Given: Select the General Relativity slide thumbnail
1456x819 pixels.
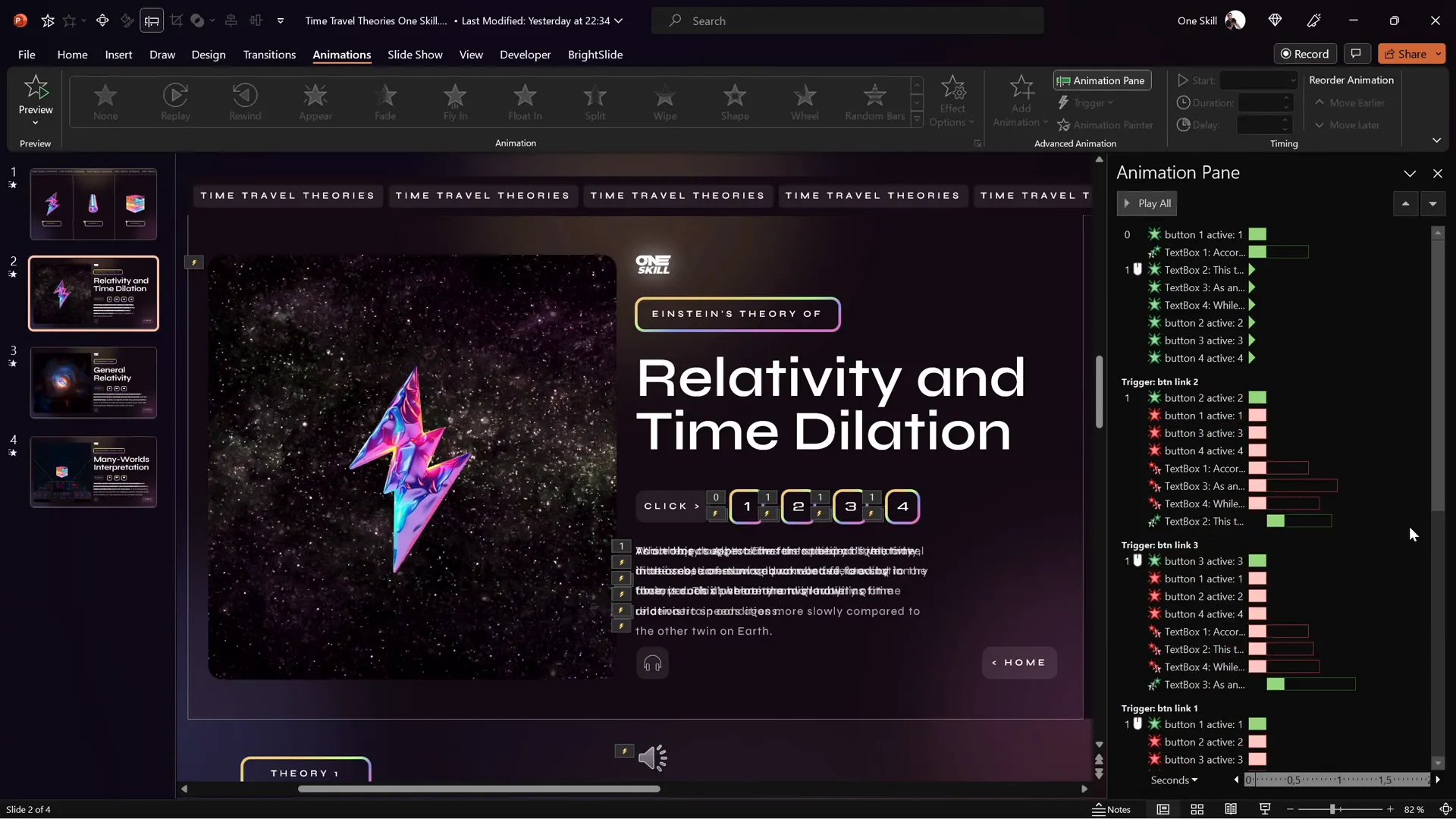Looking at the screenshot, I should point(93,382).
